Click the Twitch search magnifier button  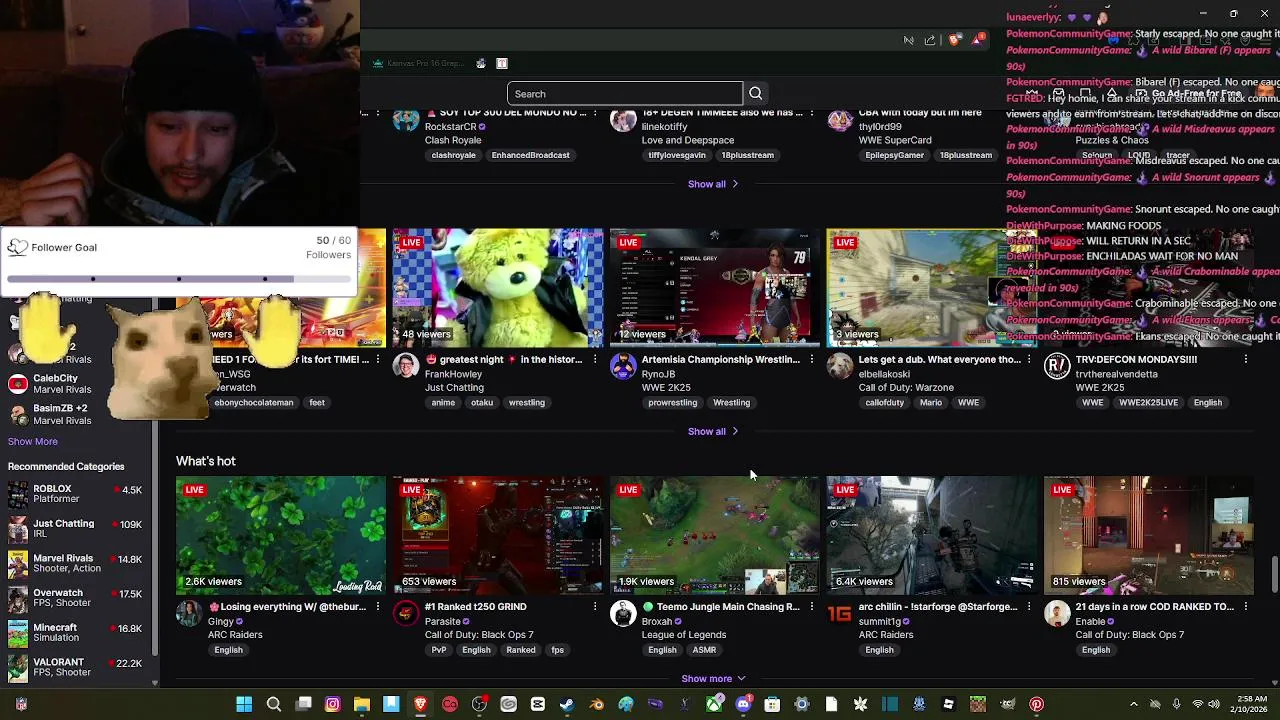(x=756, y=94)
